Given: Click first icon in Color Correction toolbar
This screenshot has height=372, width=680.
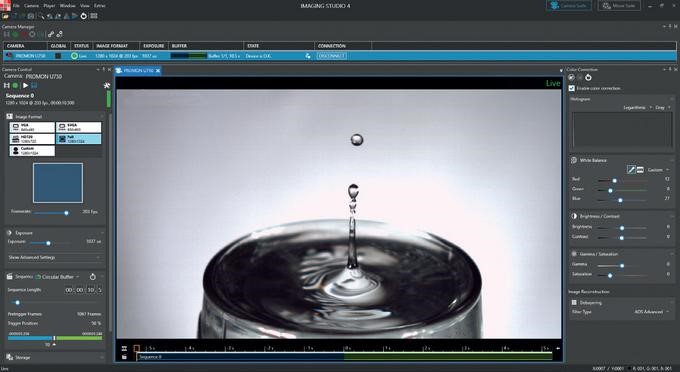Looking at the screenshot, I should coord(572,78).
